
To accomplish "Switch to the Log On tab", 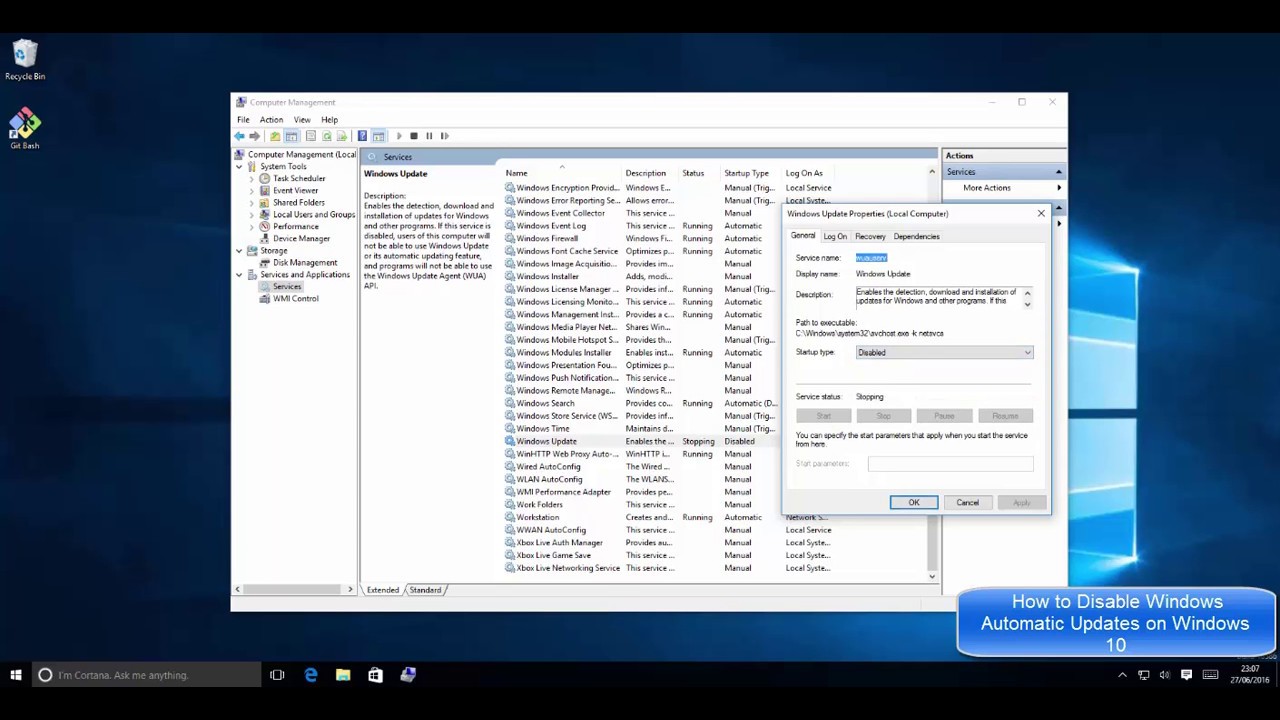I will 835,237.
